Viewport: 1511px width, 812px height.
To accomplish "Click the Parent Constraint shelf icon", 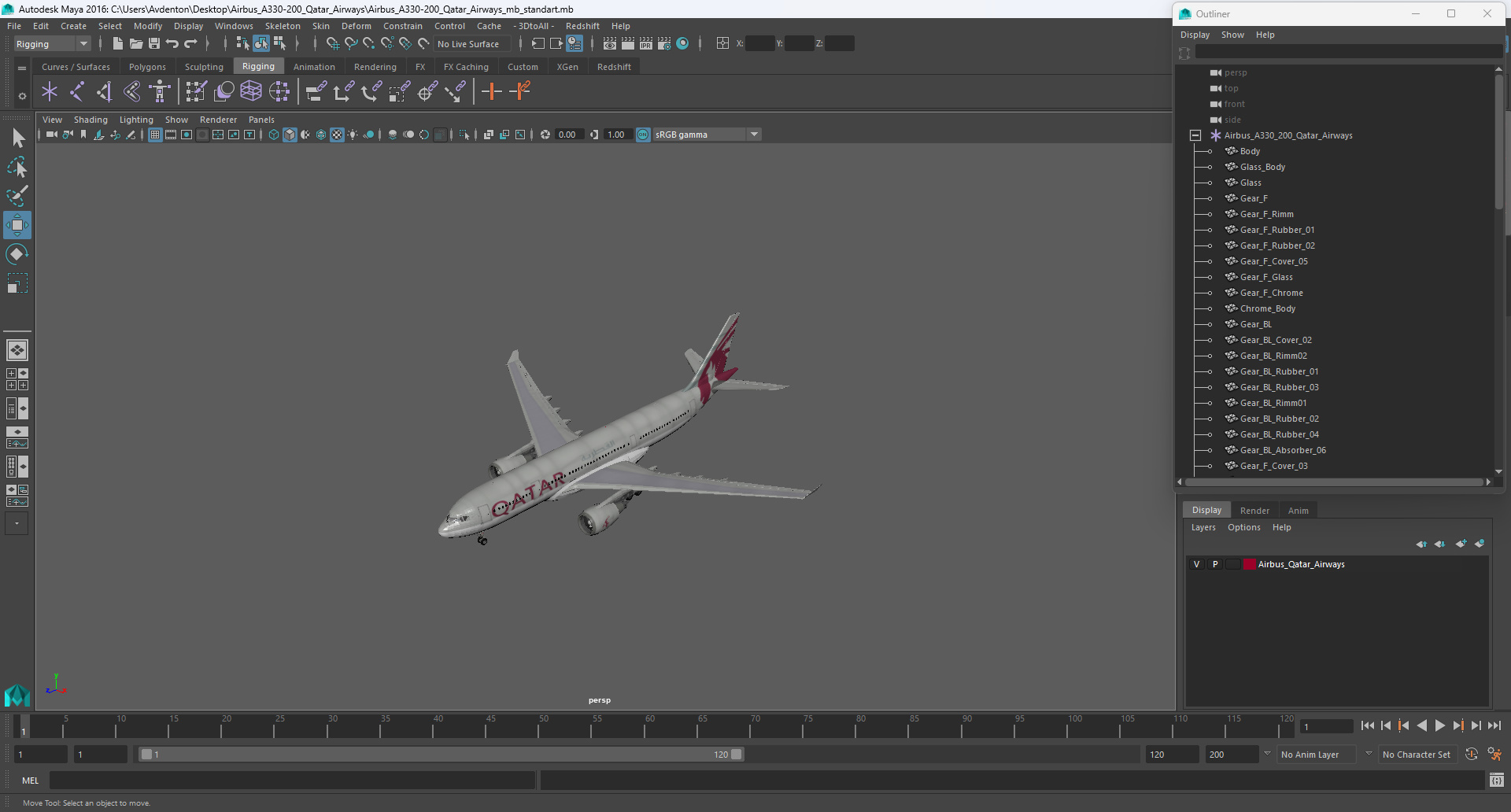I will (x=316, y=92).
